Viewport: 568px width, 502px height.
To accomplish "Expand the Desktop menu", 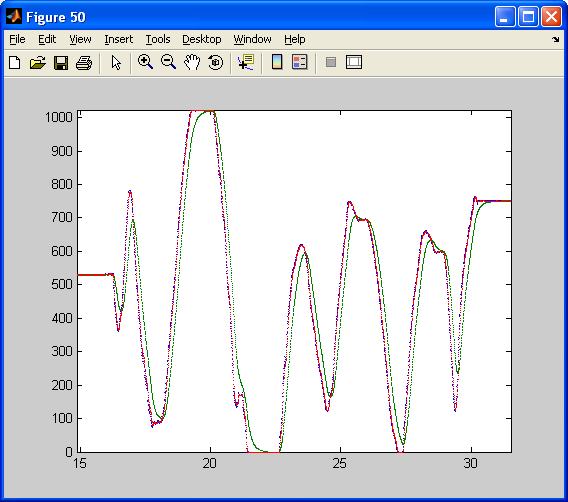I will point(201,39).
